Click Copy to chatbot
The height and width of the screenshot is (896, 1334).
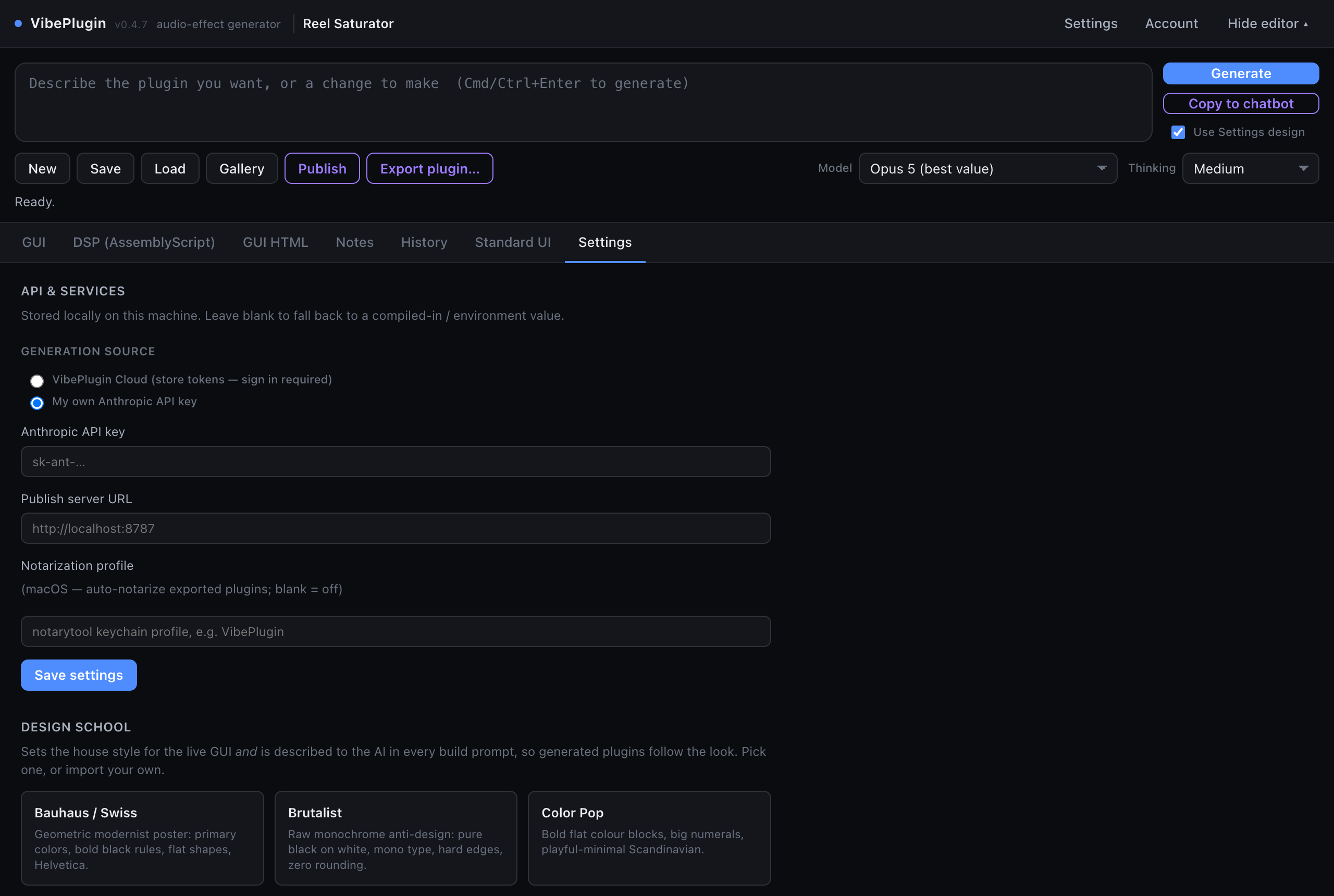[x=1241, y=104]
